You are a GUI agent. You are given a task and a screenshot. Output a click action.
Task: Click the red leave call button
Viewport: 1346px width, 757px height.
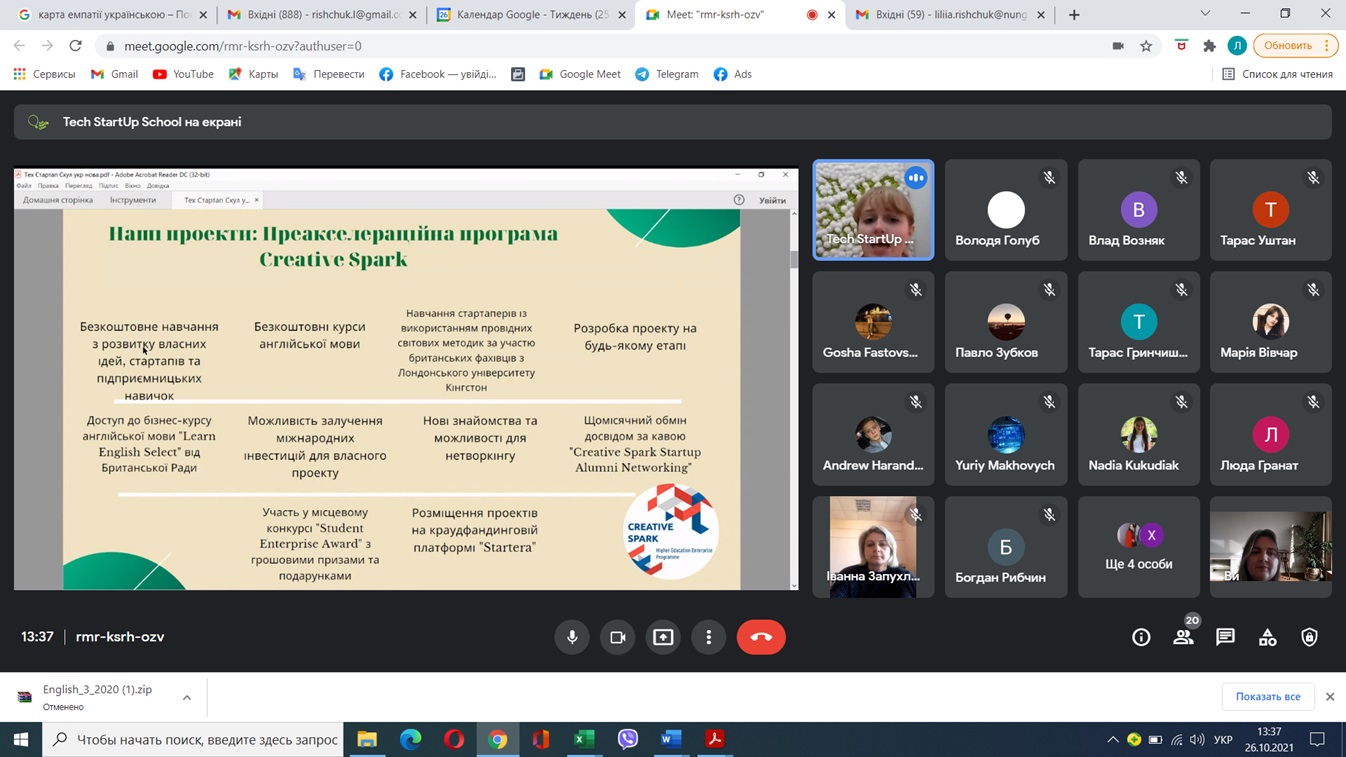761,637
